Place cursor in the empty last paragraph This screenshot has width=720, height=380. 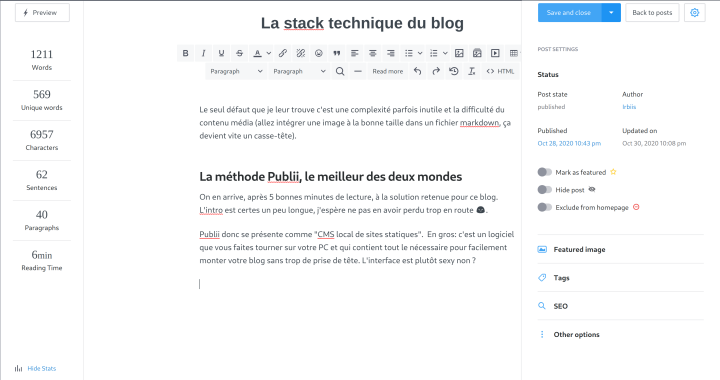tap(356, 284)
